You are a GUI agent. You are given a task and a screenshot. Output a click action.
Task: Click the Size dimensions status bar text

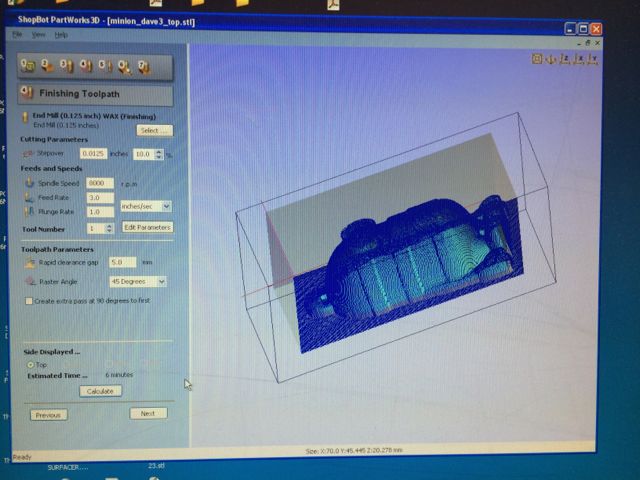[x=354, y=450]
